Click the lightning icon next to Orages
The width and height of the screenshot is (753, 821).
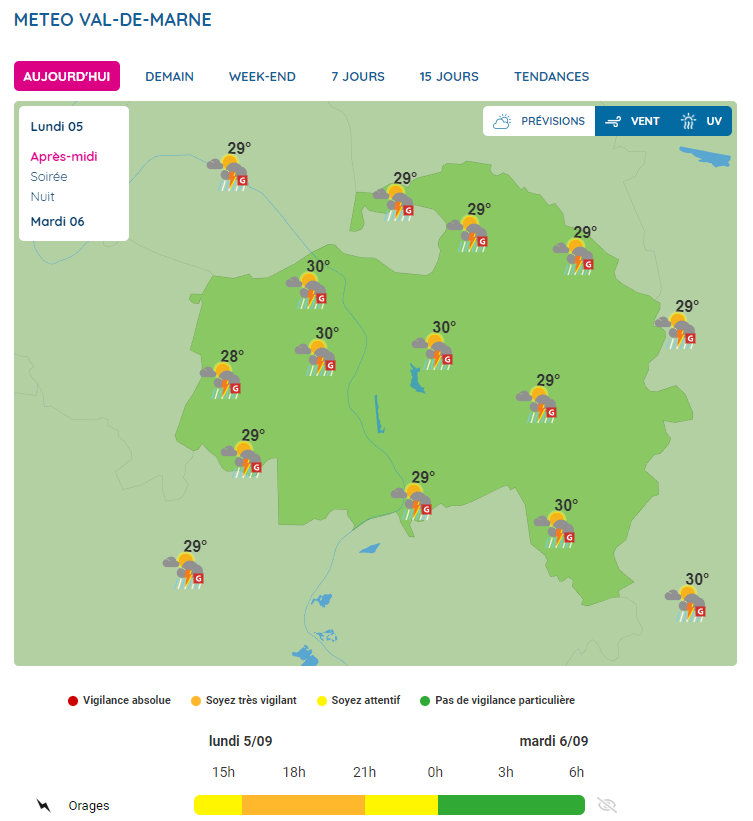coord(43,805)
